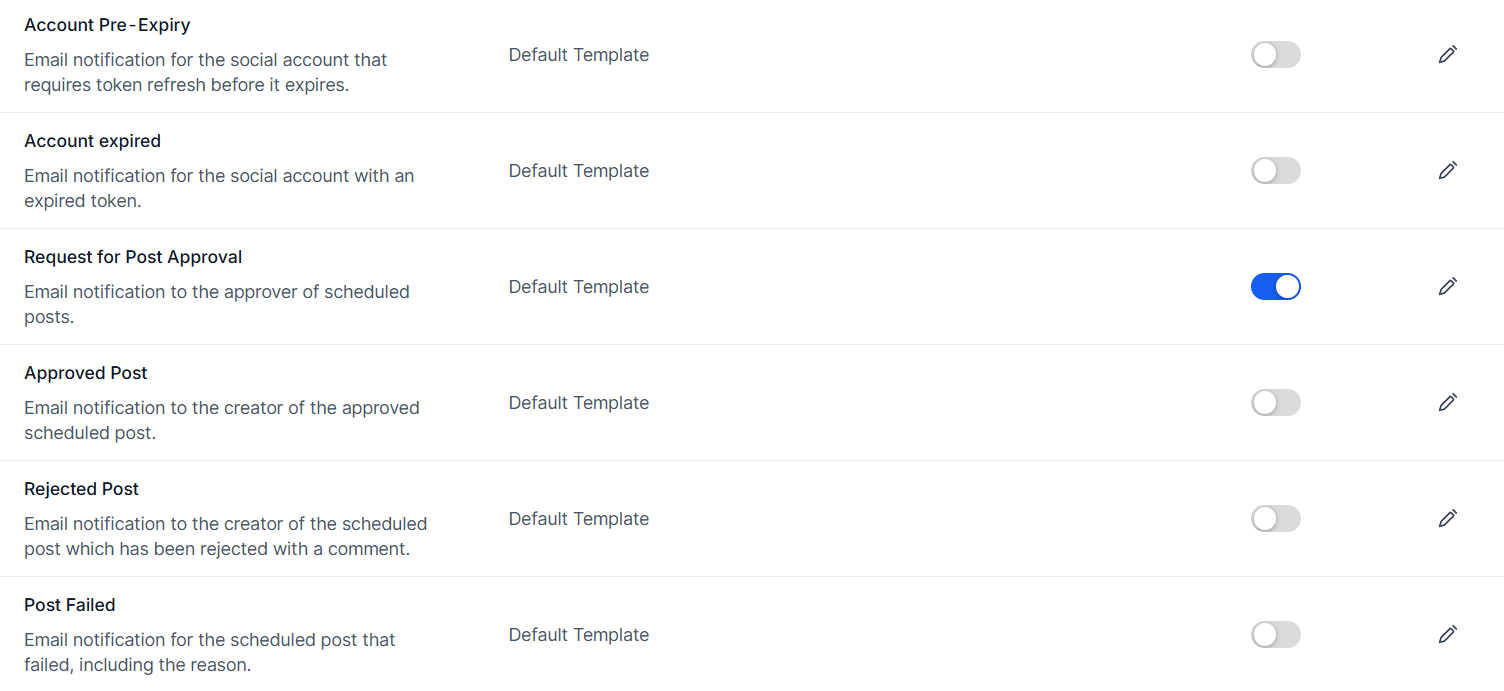The width and height of the screenshot is (1504, 691).
Task: Enable the Account Pre-Expiry notification toggle
Action: (x=1275, y=55)
